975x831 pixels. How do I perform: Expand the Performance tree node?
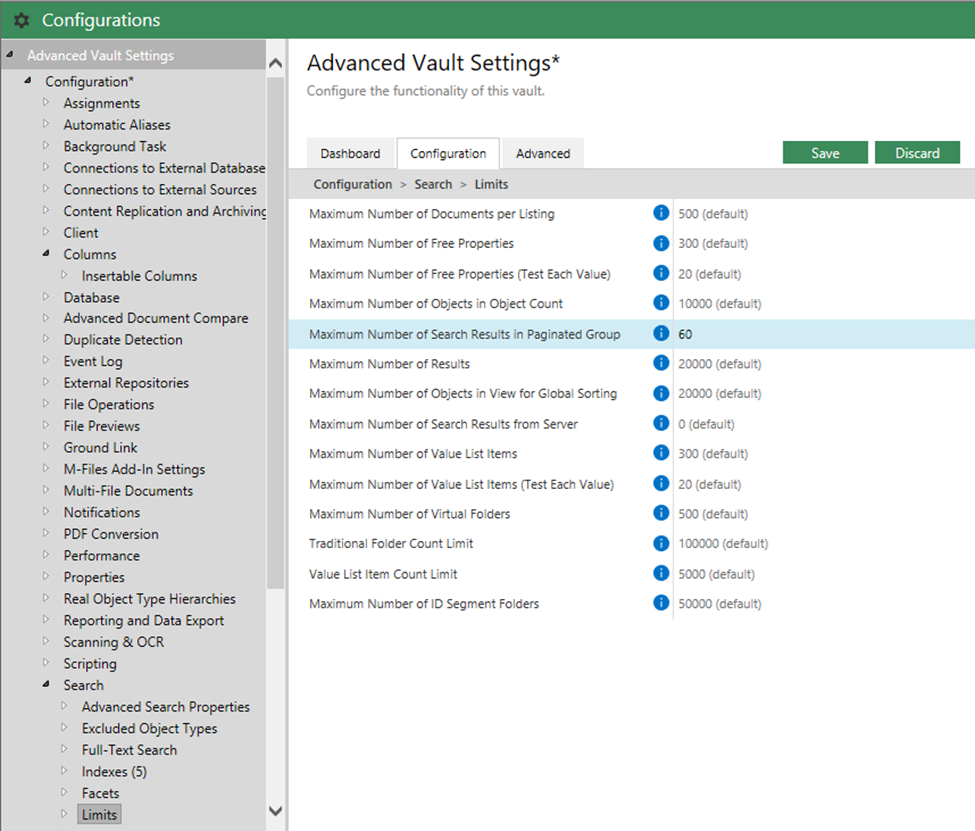coord(46,555)
